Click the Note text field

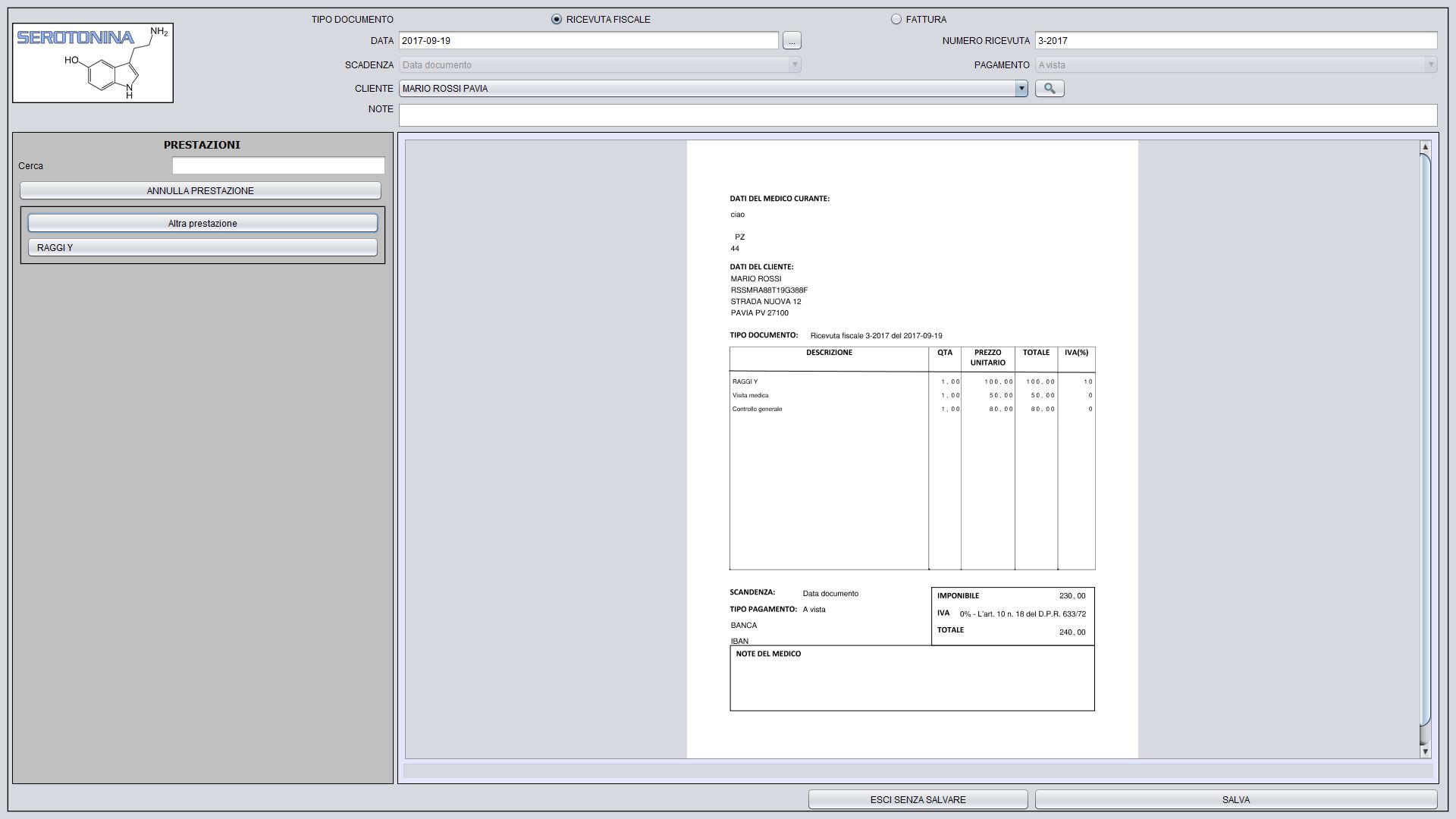(918, 115)
